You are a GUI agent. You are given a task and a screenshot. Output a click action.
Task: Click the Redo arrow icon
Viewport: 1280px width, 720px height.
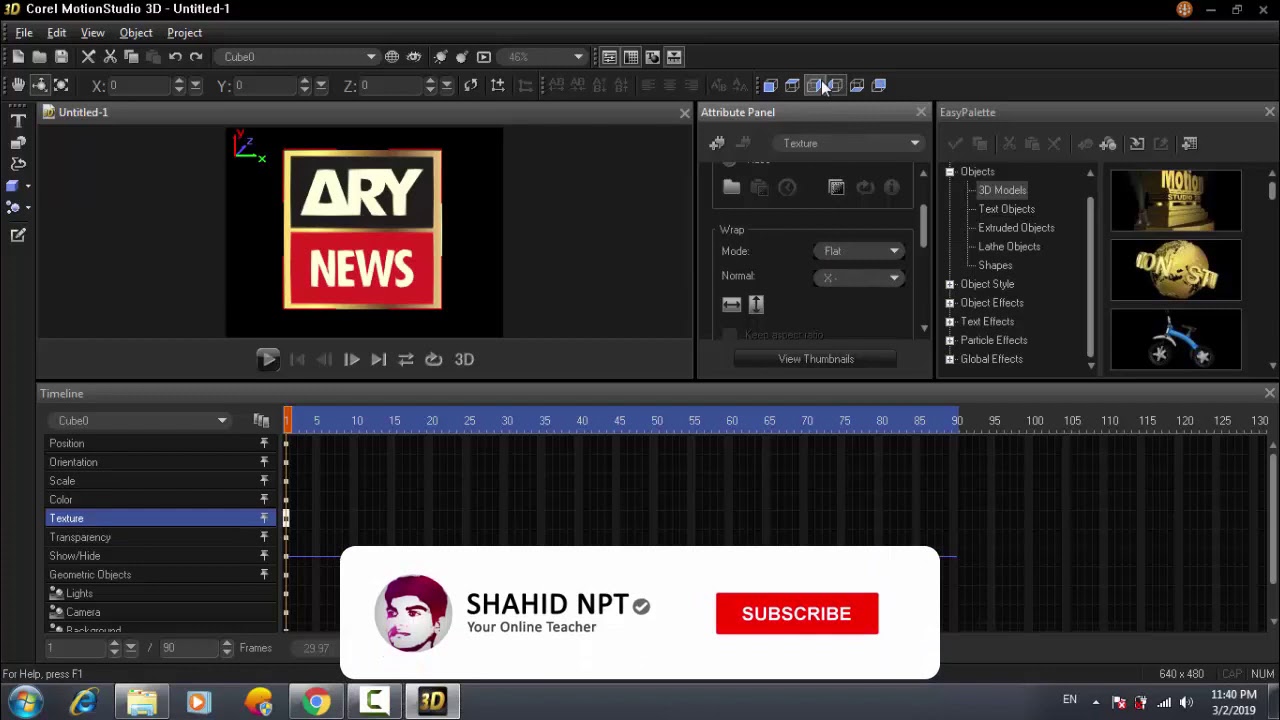click(x=196, y=57)
